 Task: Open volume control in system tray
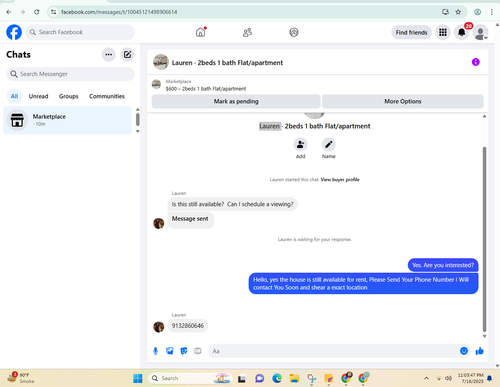pos(448,378)
